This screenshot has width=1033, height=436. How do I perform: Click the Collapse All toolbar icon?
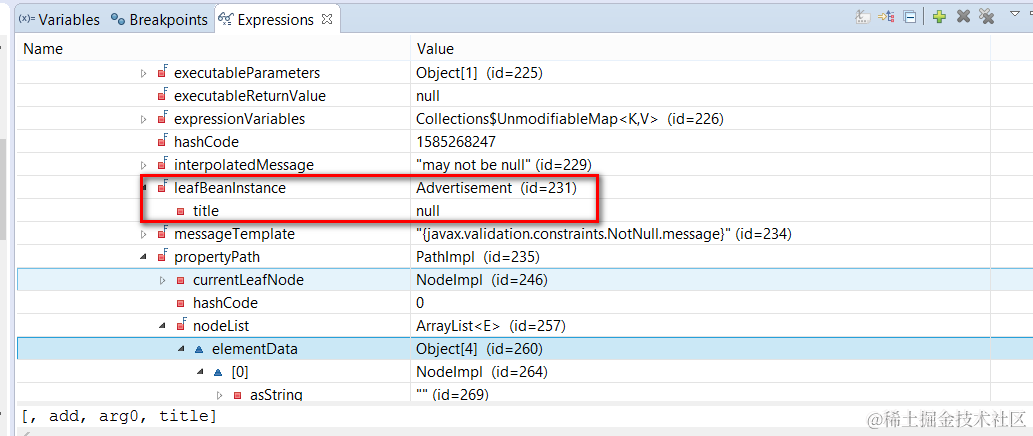click(909, 17)
